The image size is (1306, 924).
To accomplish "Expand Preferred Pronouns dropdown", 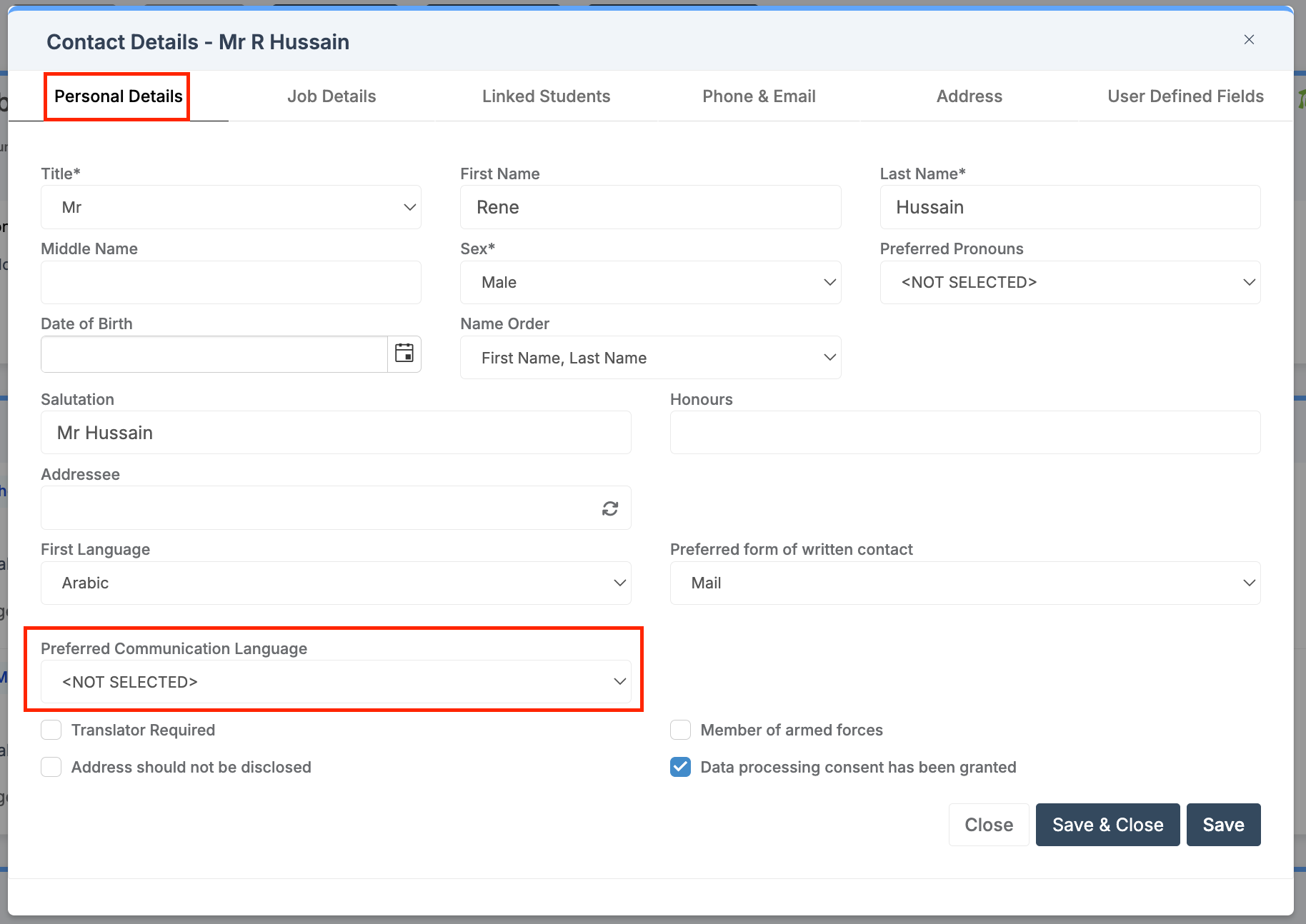I will coord(1070,283).
